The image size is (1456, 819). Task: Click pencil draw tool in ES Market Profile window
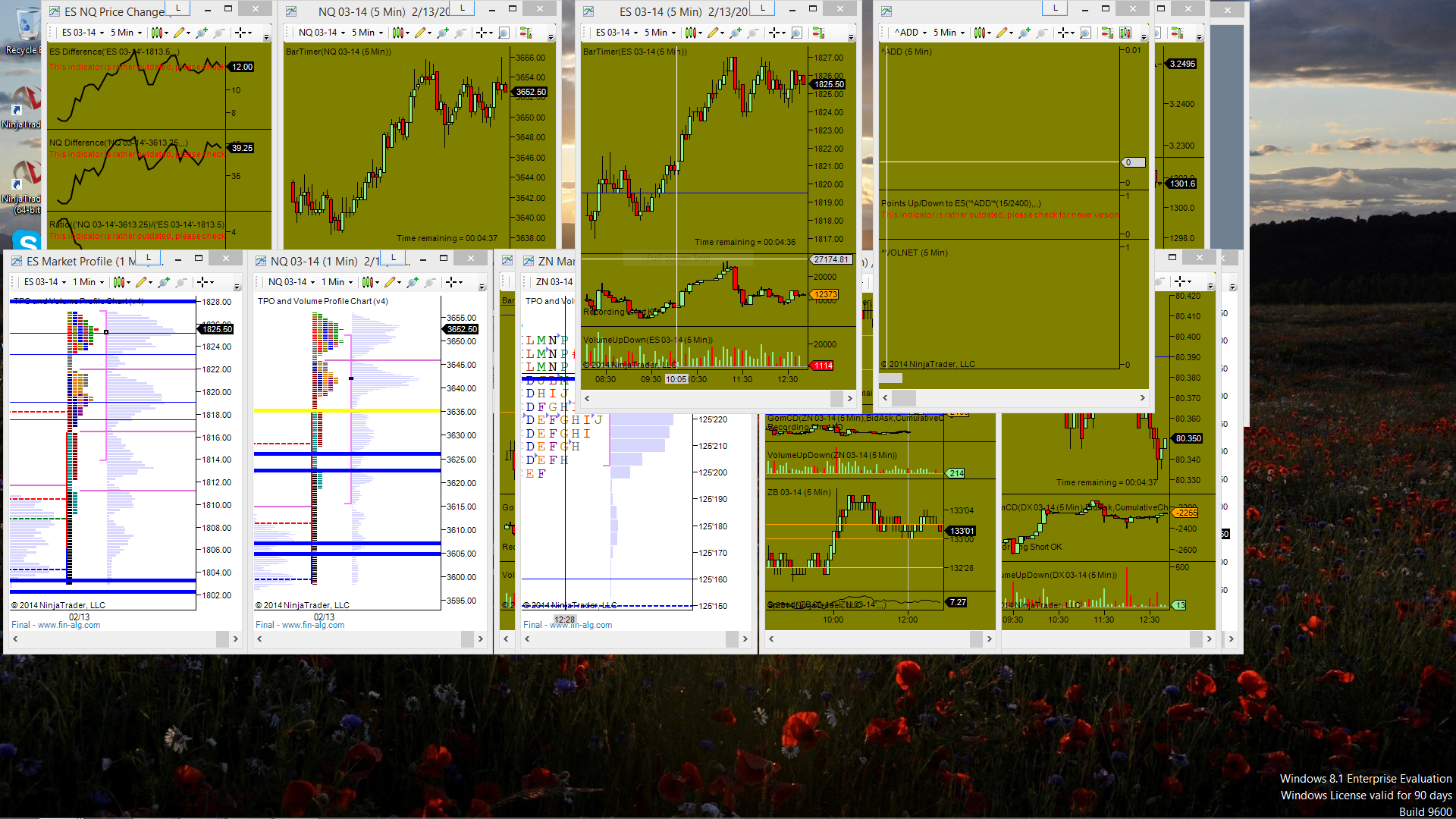[x=141, y=282]
